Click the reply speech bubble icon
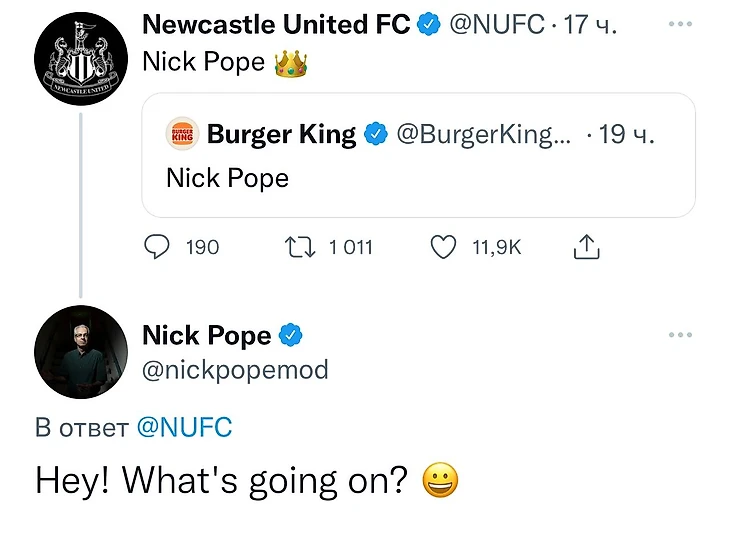 click(x=157, y=247)
